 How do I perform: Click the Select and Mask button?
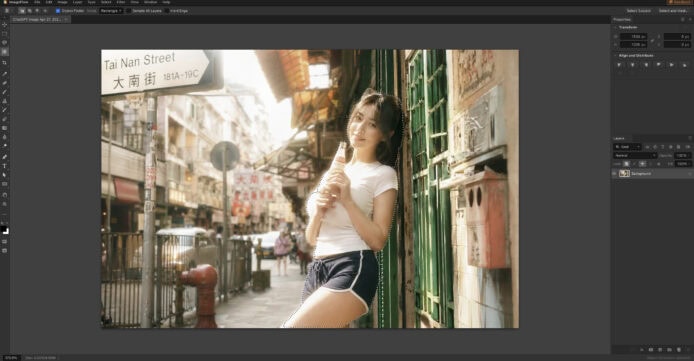coord(673,11)
